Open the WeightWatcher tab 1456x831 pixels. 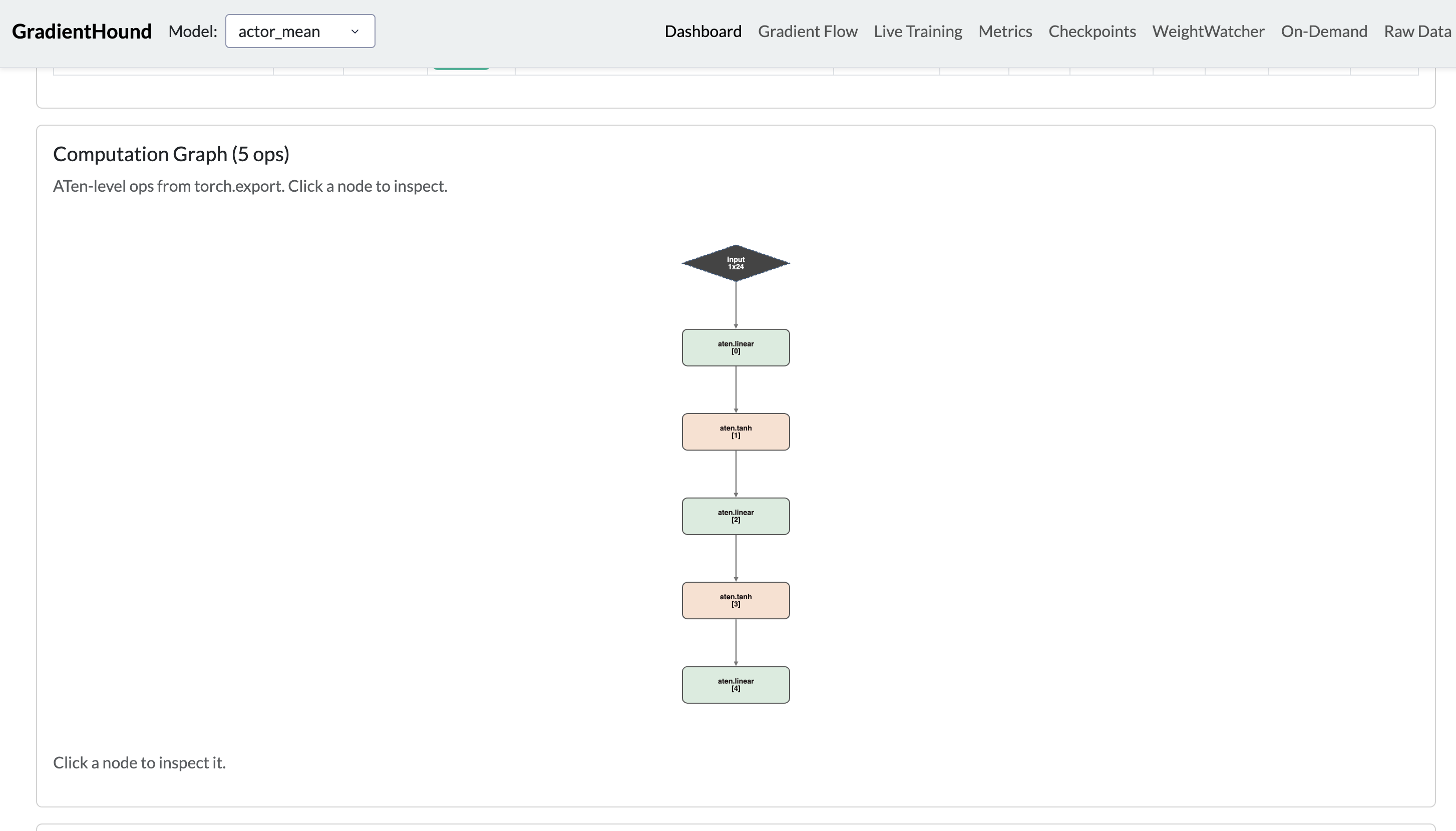[1208, 32]
